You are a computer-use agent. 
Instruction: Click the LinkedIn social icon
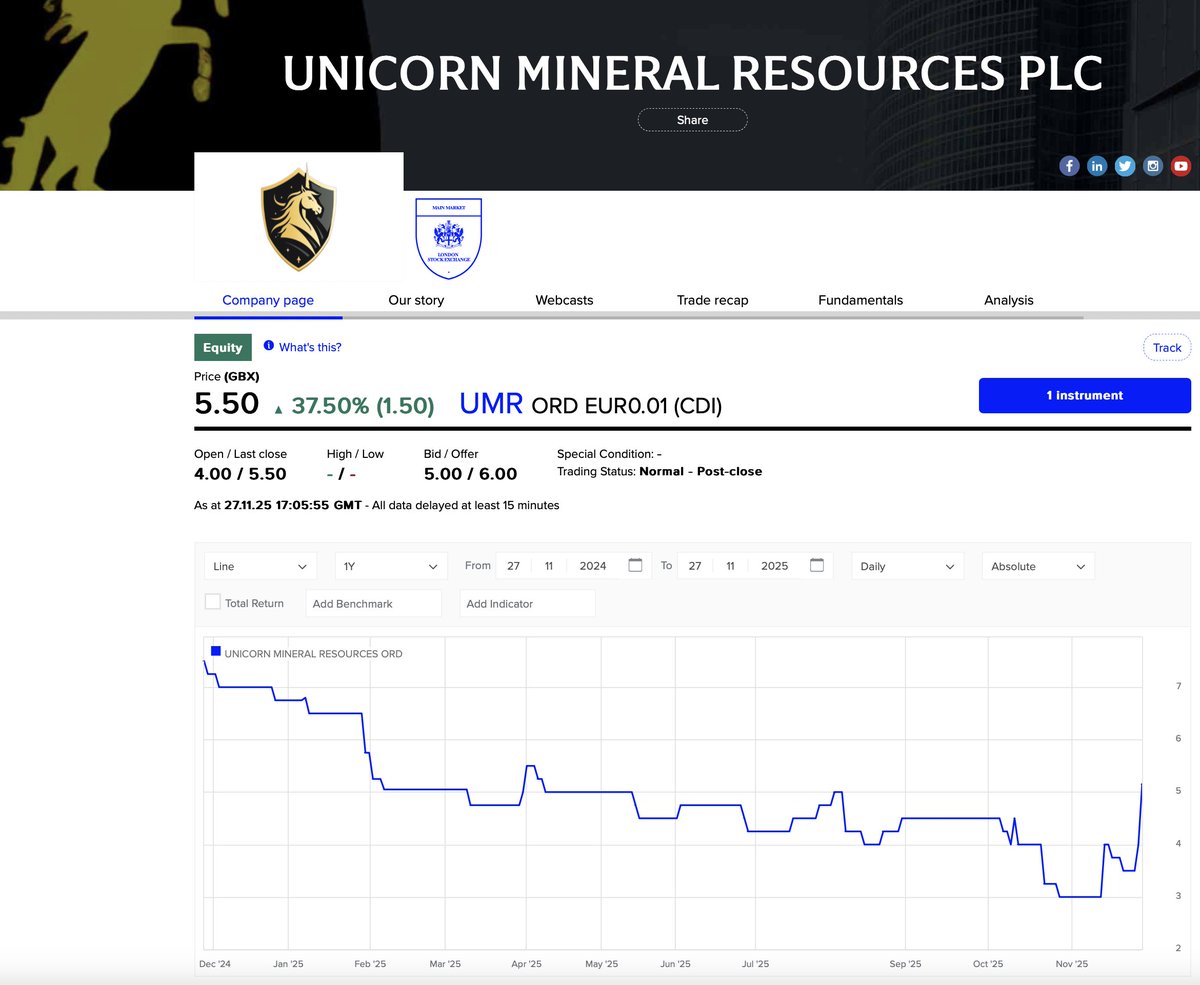(x=1097, y=166)
